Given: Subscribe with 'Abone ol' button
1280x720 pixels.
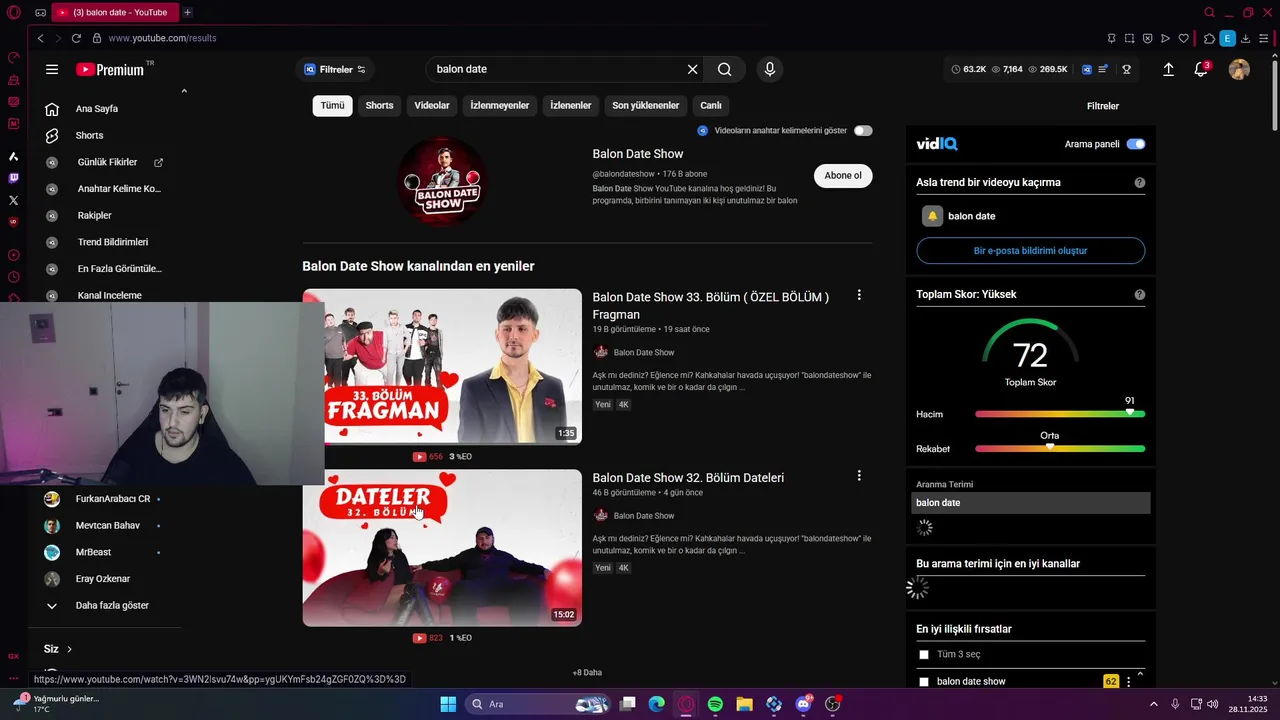Looking at the screenshot, I should [843, 175].
